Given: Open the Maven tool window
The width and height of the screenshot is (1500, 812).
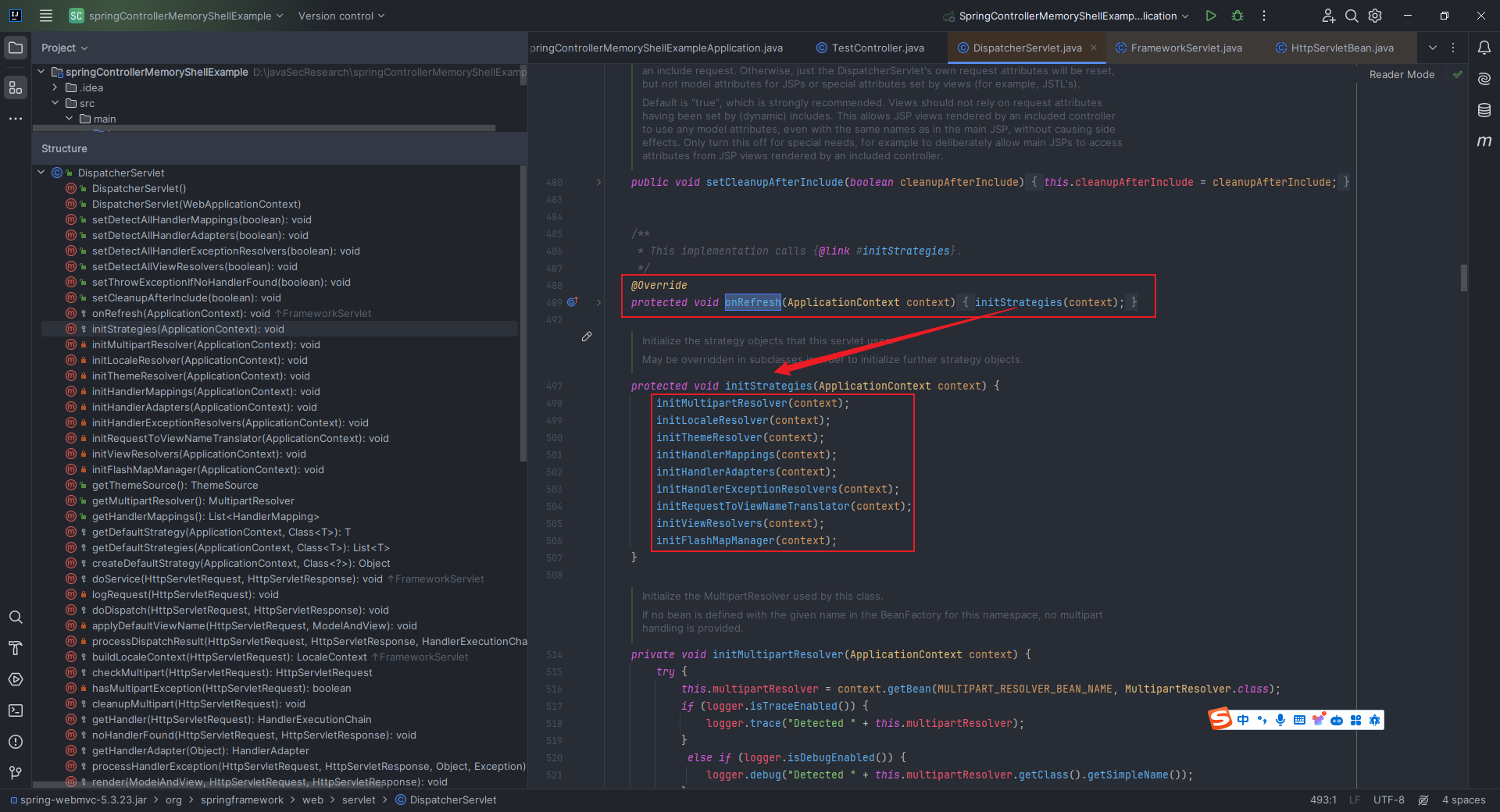Looking at the screenshot, I should (x=1484, y=141).
